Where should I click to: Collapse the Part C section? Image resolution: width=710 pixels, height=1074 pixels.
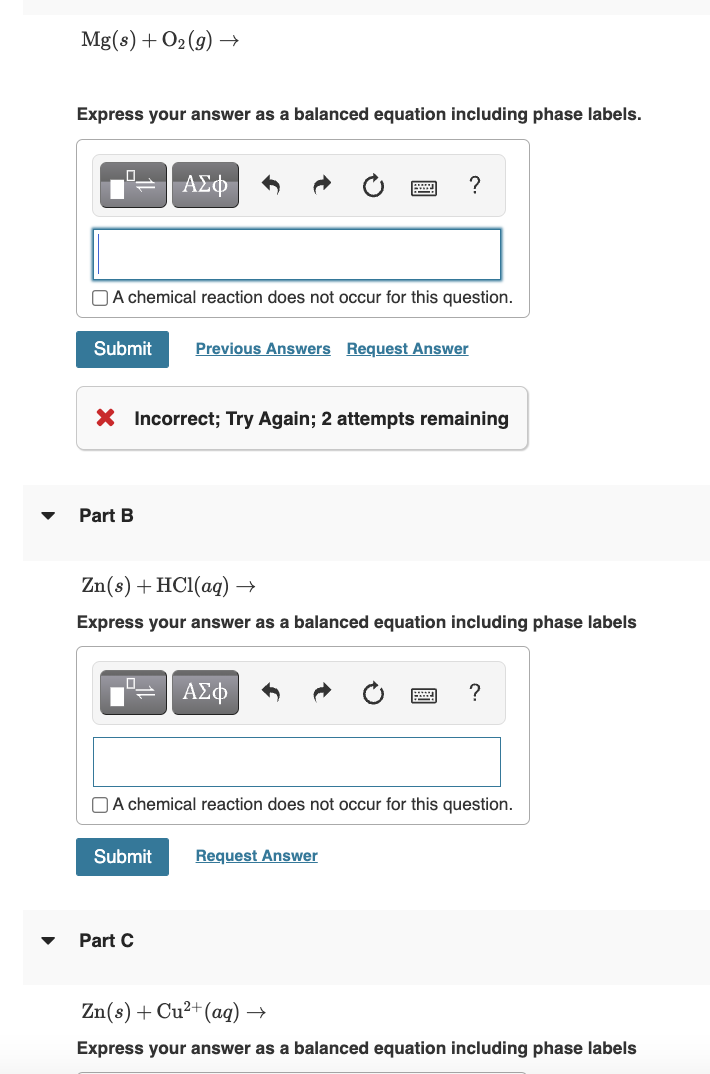pos(48,940)
